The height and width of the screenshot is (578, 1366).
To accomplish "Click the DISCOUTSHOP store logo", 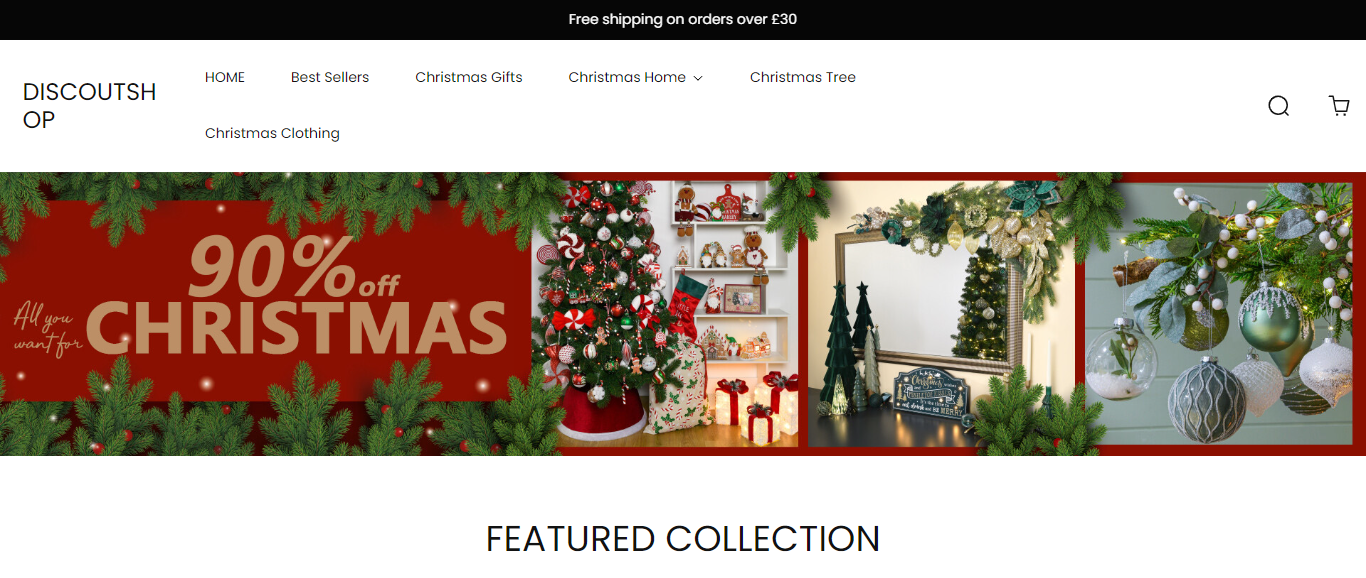I will pos(90,106).
